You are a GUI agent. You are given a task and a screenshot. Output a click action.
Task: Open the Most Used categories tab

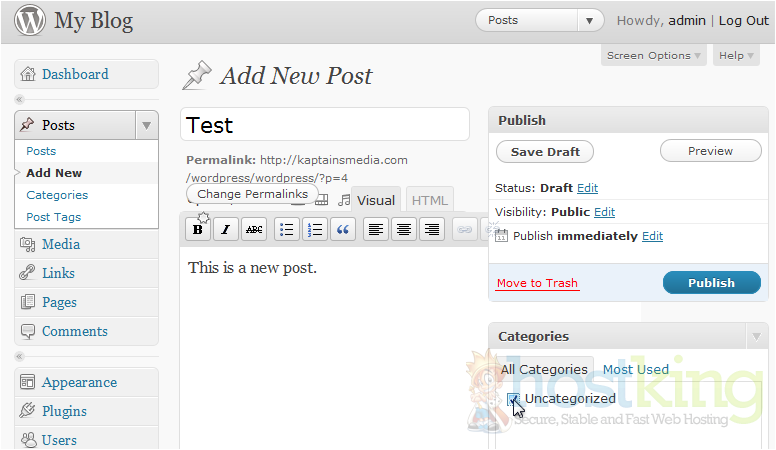point(635,370)
